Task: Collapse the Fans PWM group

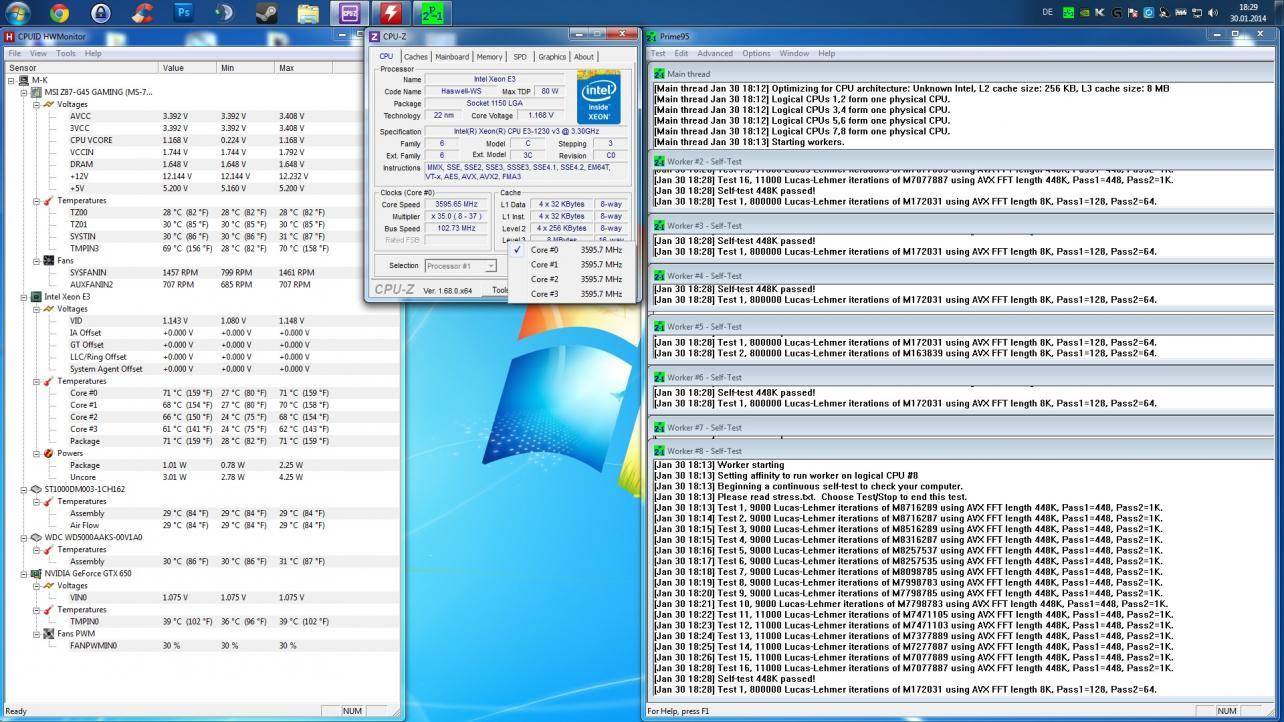Action: pyautogui.click(x=36, y=633)
